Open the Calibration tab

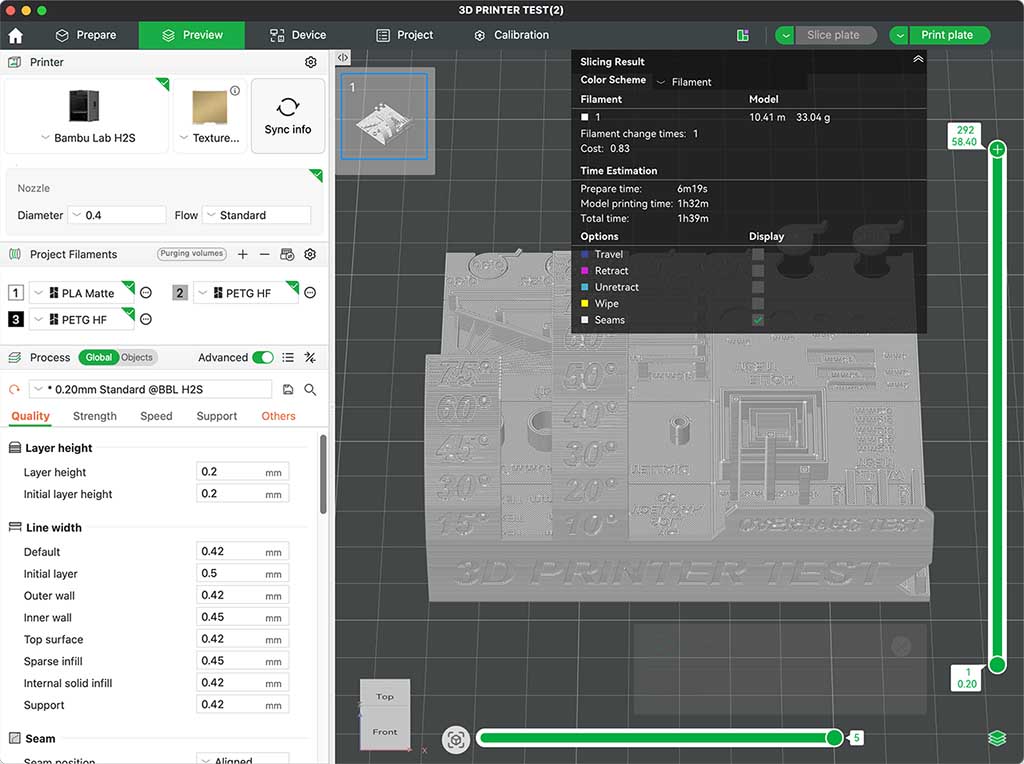(x=511, y=35)
